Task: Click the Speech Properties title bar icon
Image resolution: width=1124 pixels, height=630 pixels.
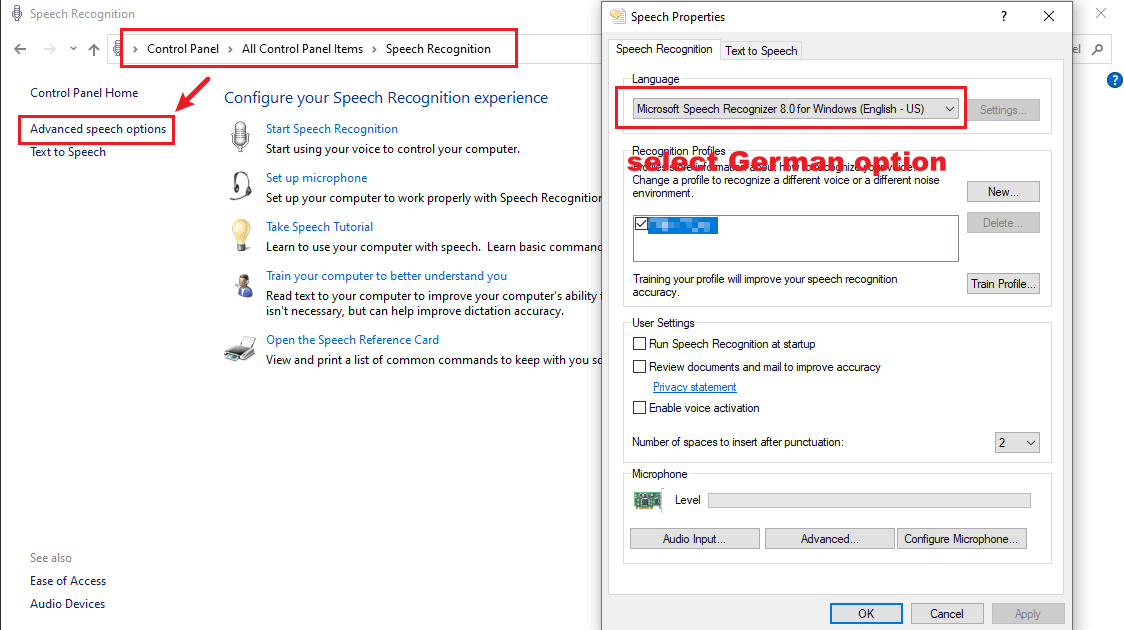Action: coord(617,16)
